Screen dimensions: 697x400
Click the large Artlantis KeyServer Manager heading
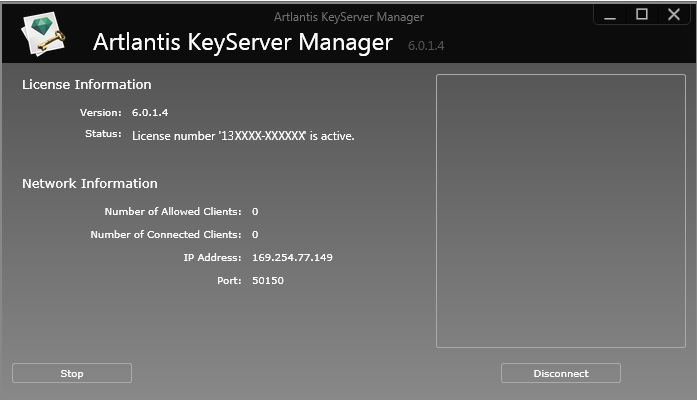(243, 43)
